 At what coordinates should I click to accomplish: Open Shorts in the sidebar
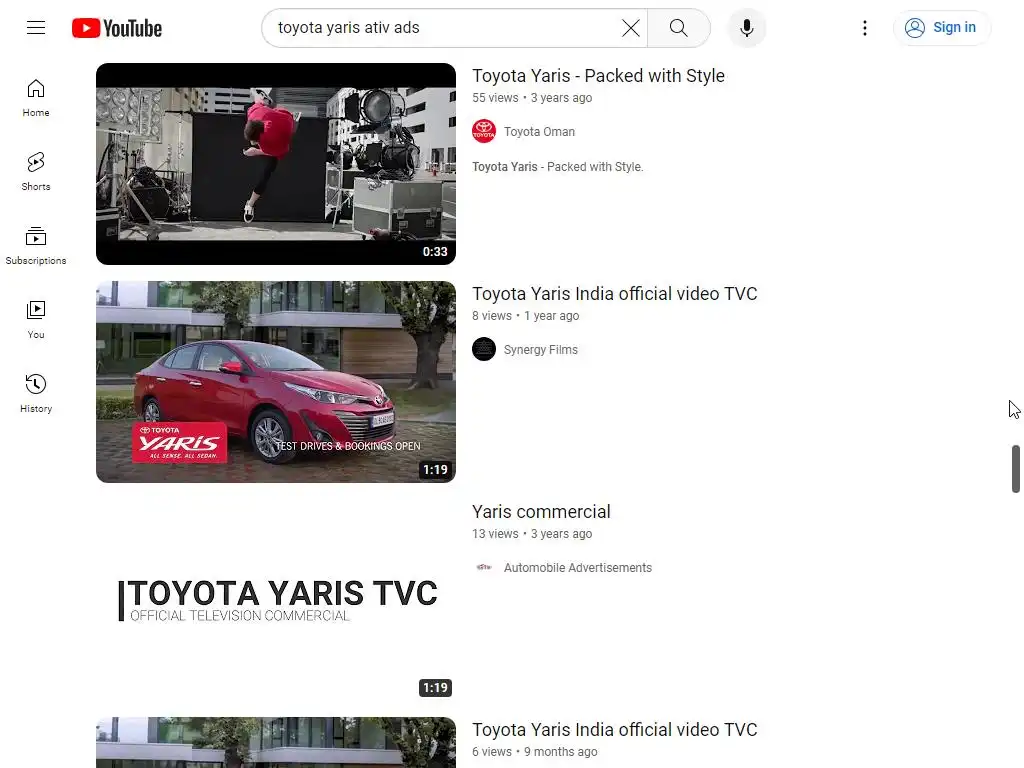pos(36,172)
